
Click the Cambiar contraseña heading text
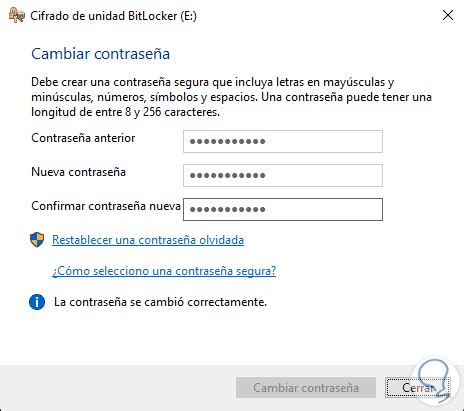pos(100,54)
